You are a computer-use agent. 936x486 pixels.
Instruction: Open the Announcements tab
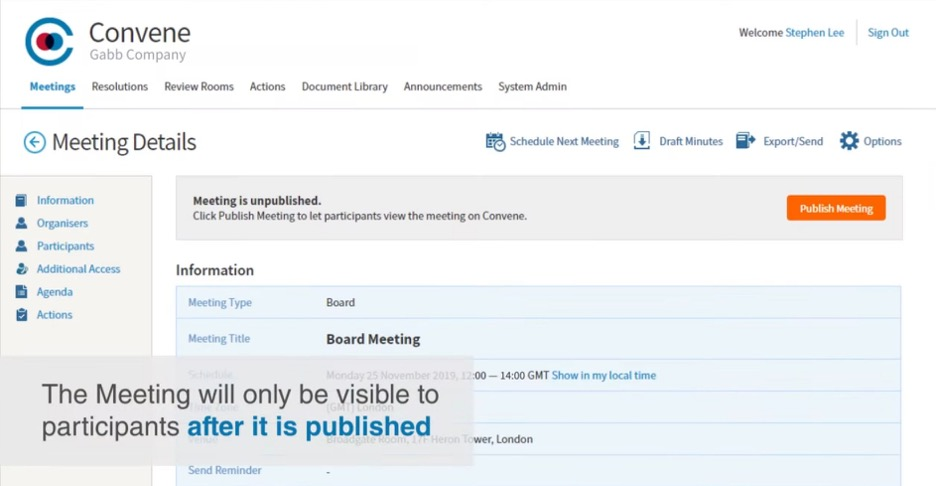coord(442,87)
